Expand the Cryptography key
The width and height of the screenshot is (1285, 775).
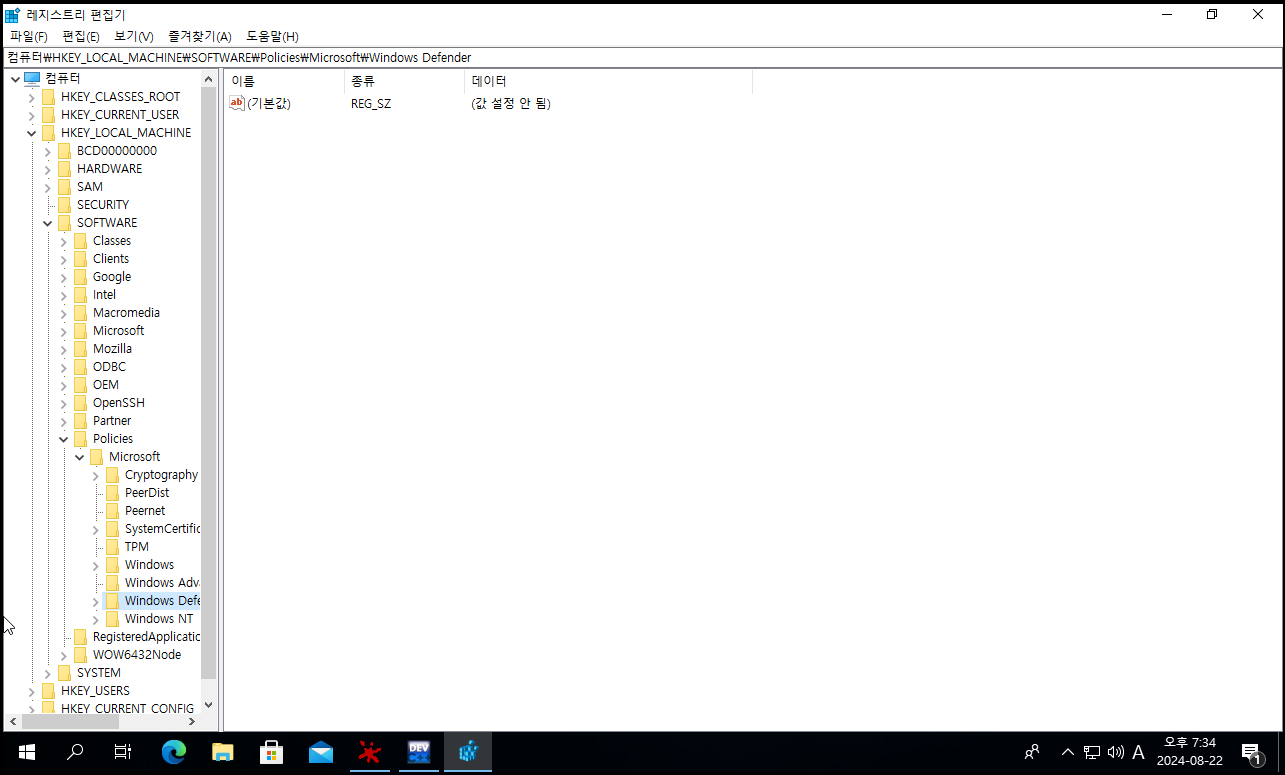tap(96, 475)
